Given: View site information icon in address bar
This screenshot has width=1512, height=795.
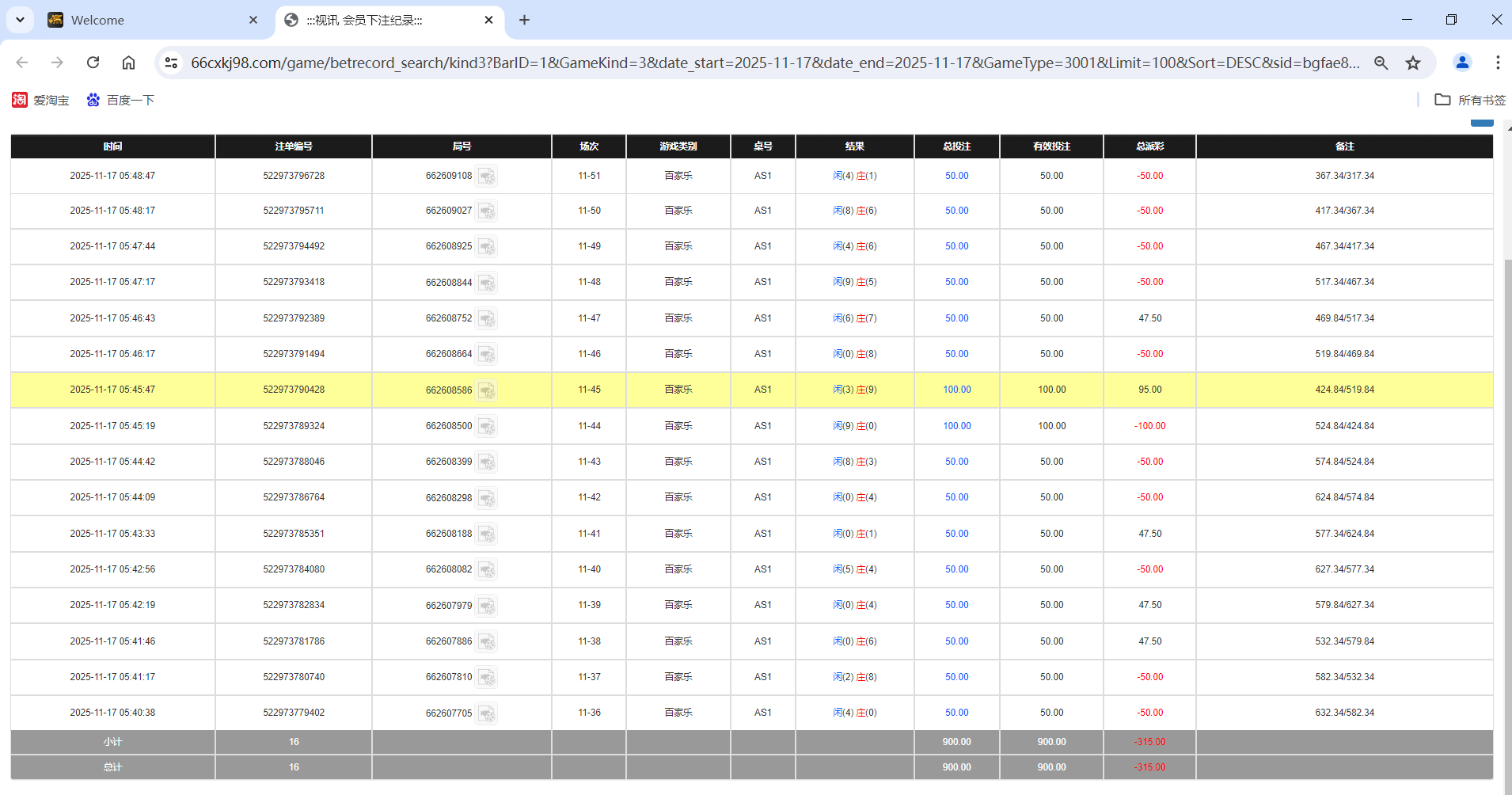Looking at the screenshot, I should tap(171, 63).
